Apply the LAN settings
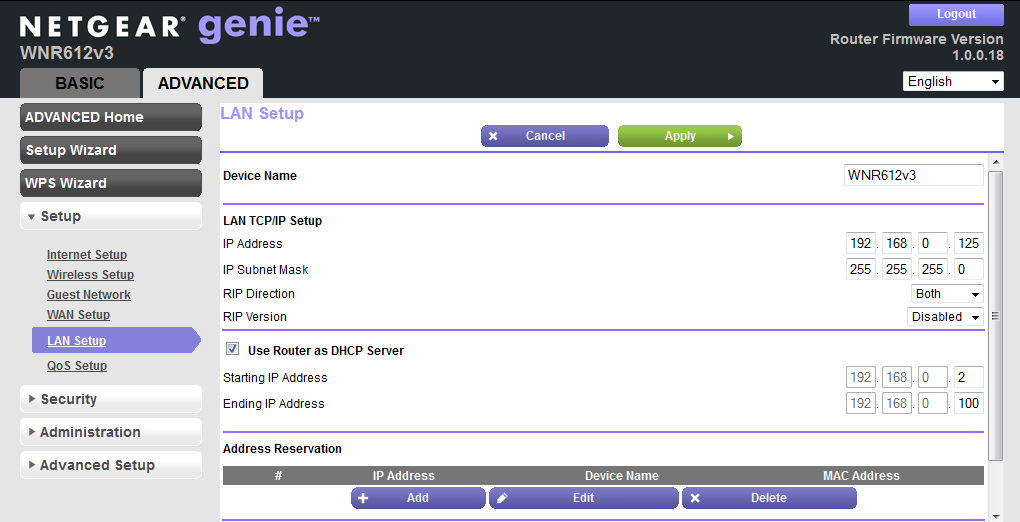This screenshot has height=522, width=1020. click(680, 136)
